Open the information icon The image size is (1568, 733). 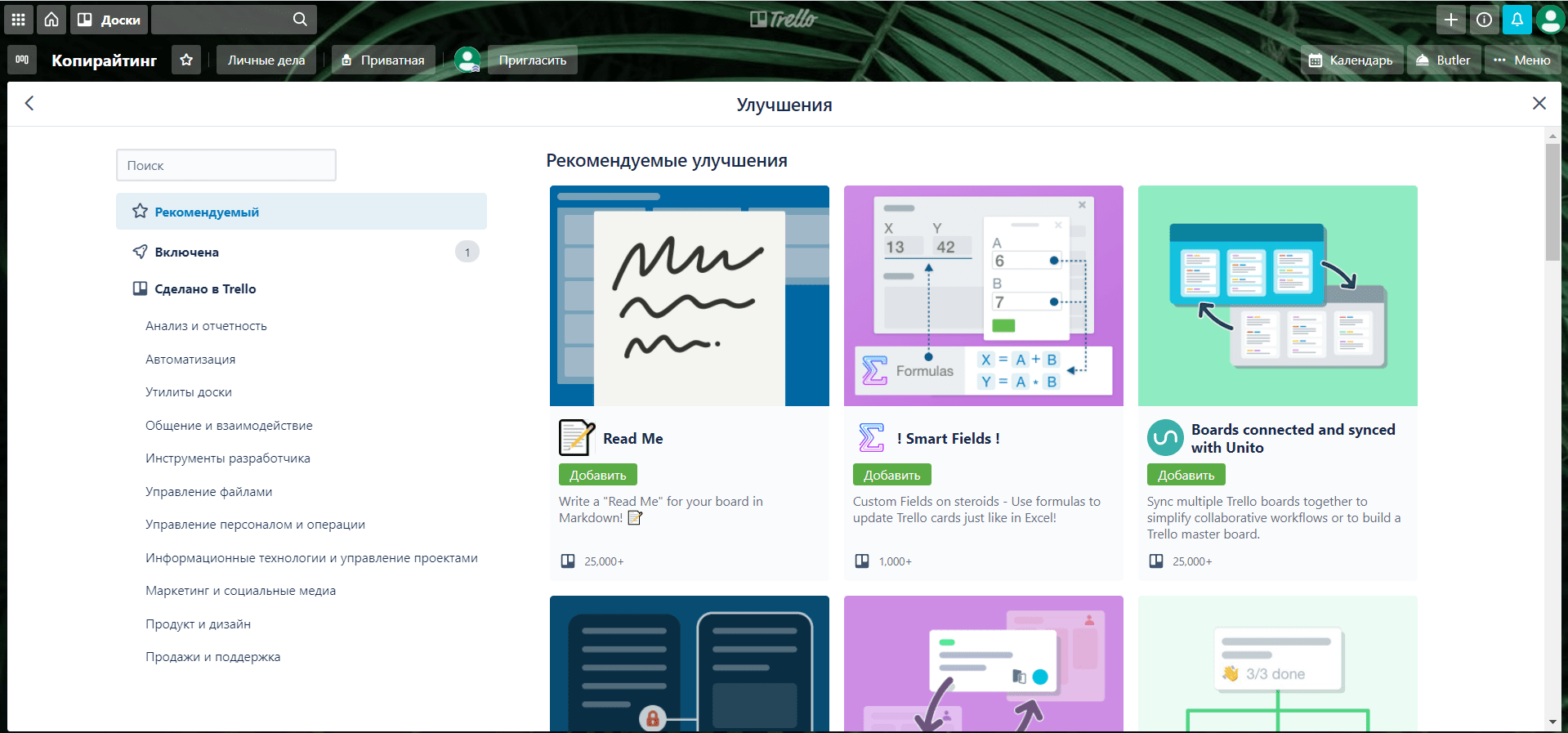pyautogui.click(x=1484, y=19)
